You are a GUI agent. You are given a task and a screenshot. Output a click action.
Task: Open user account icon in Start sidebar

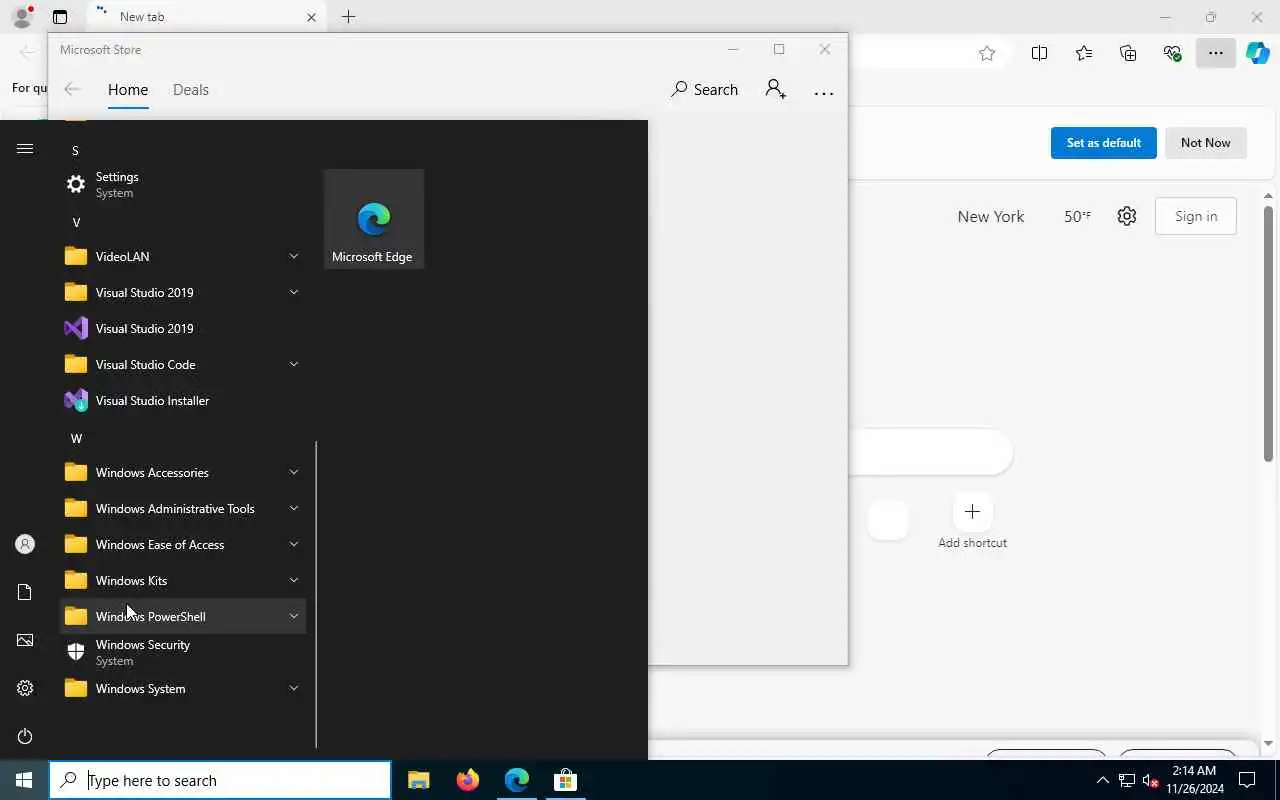[25, 544]
